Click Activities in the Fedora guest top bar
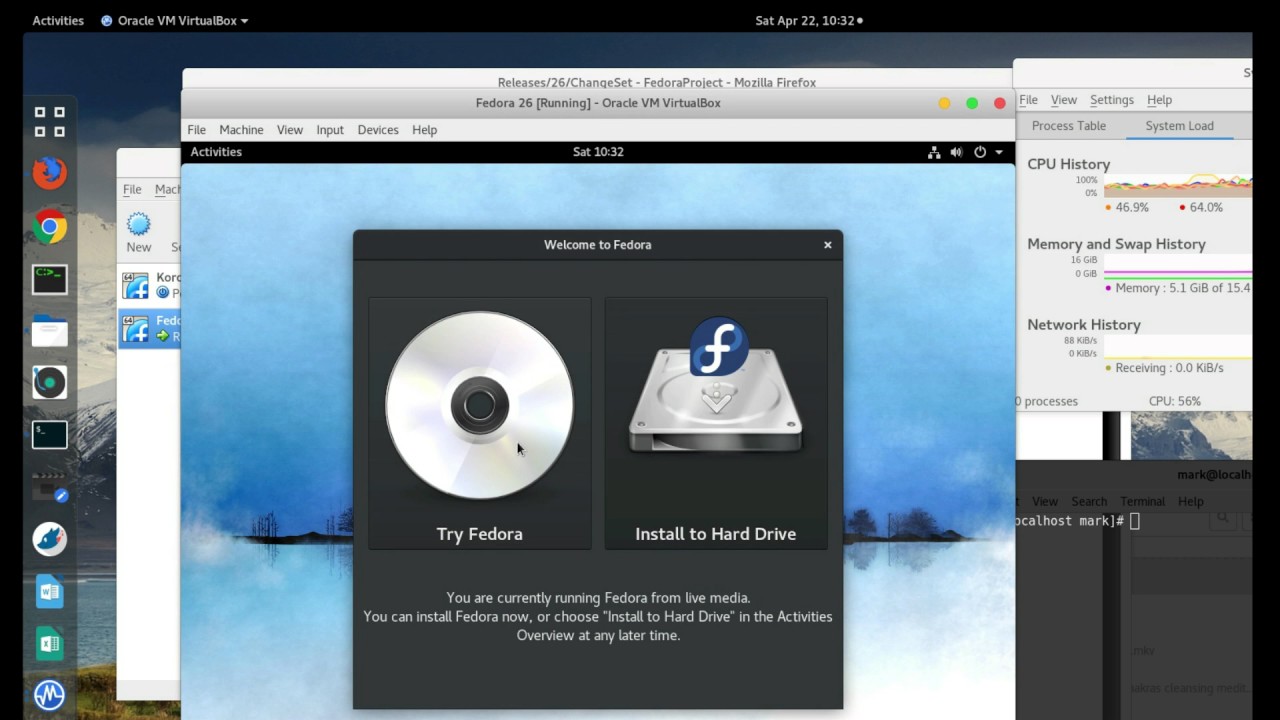The height and width of the screenshot is (720, 1280). 216,152
